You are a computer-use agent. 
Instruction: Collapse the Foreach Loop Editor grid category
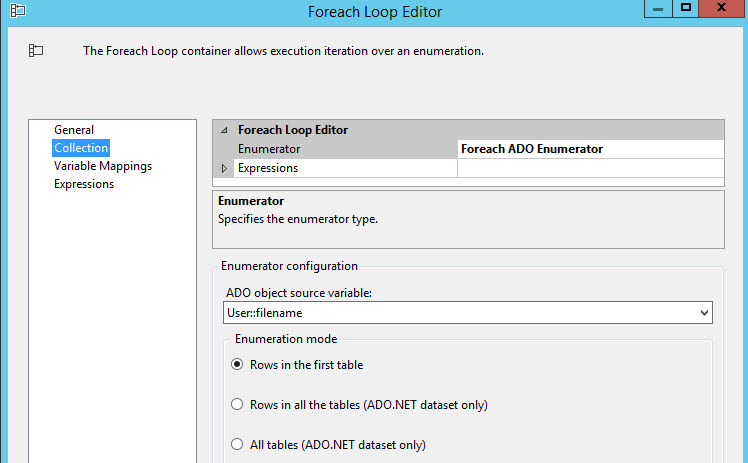pyautogui.click(x=224, y=130)
